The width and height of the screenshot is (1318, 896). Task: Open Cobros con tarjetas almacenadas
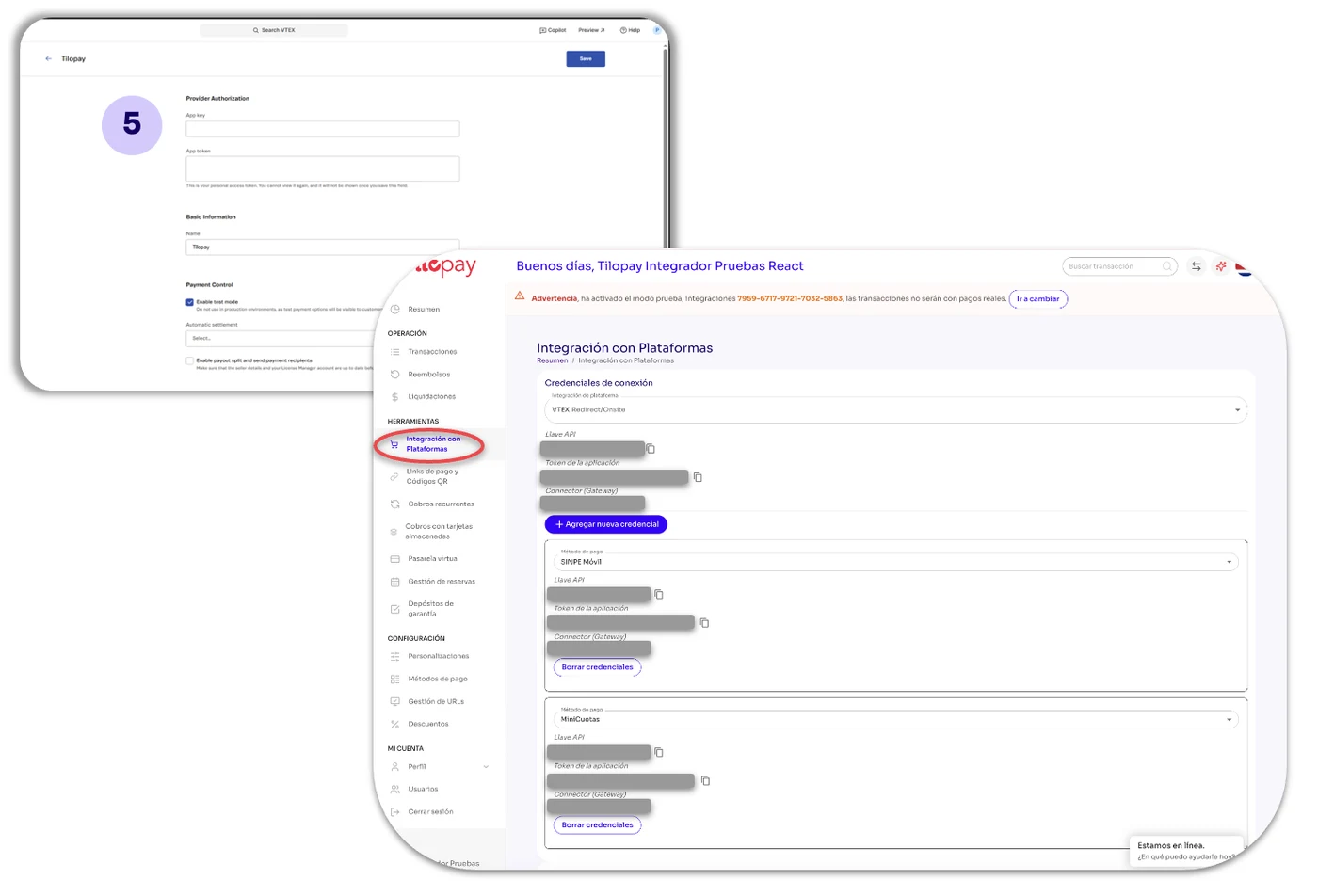(439, 532)
